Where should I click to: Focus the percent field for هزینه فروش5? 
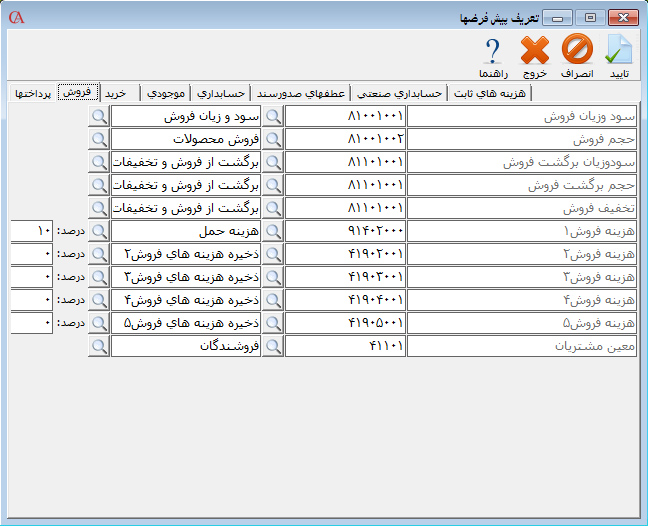pyautogui.click(x=31, y=323)
